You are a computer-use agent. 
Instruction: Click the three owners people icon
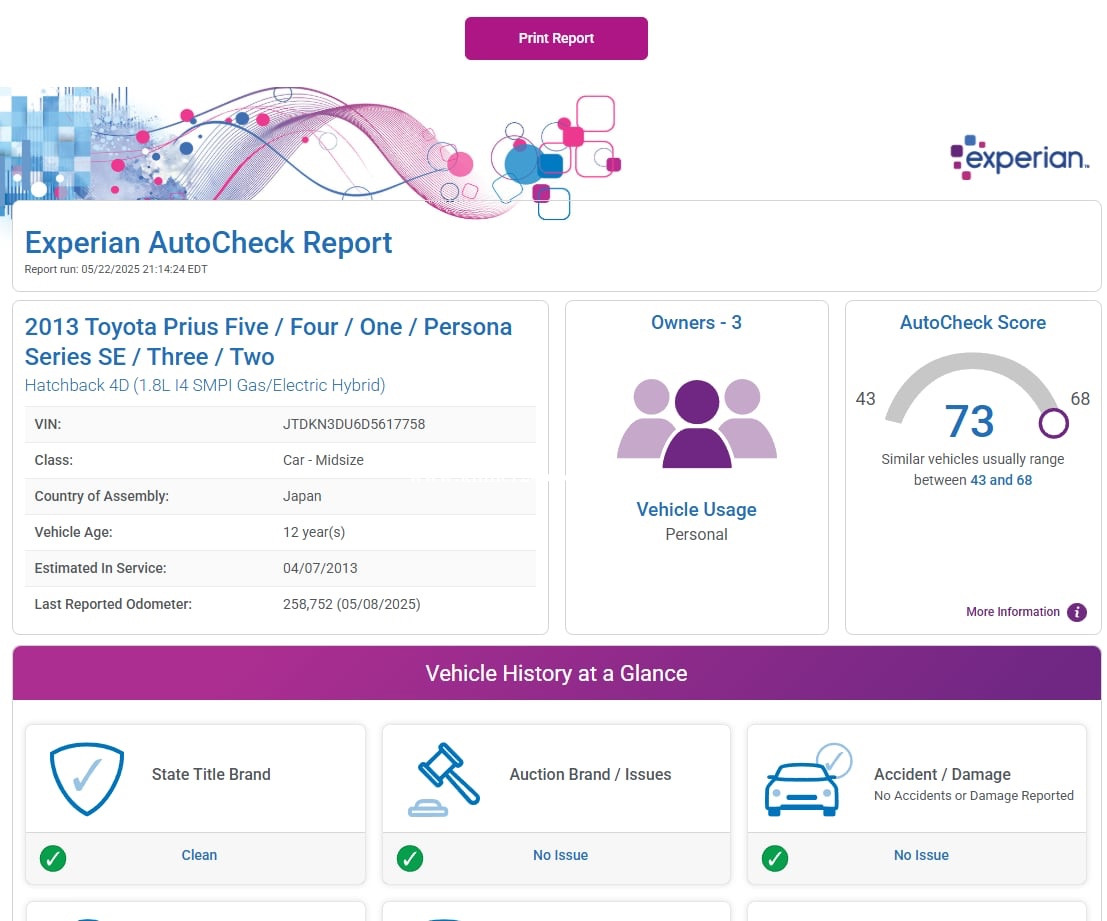[697, 423]
